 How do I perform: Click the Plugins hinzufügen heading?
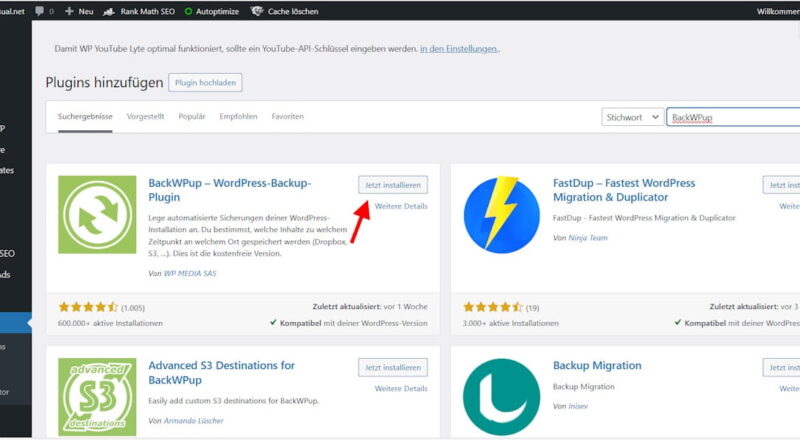(104, 83)
